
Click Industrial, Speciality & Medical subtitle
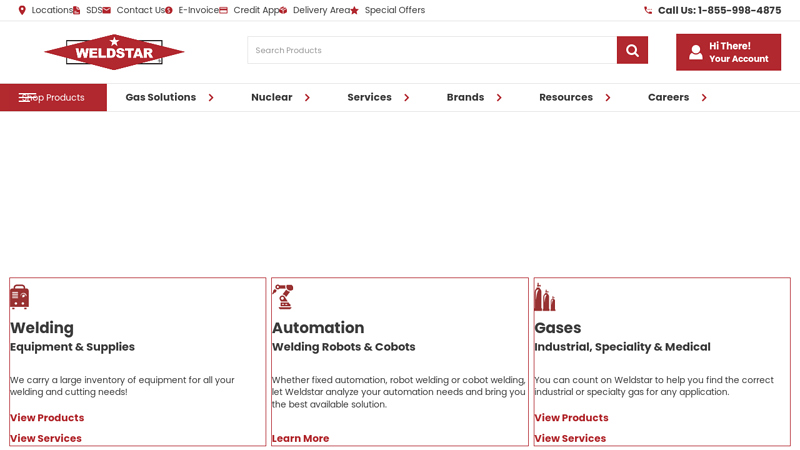[x=622, y=347]
